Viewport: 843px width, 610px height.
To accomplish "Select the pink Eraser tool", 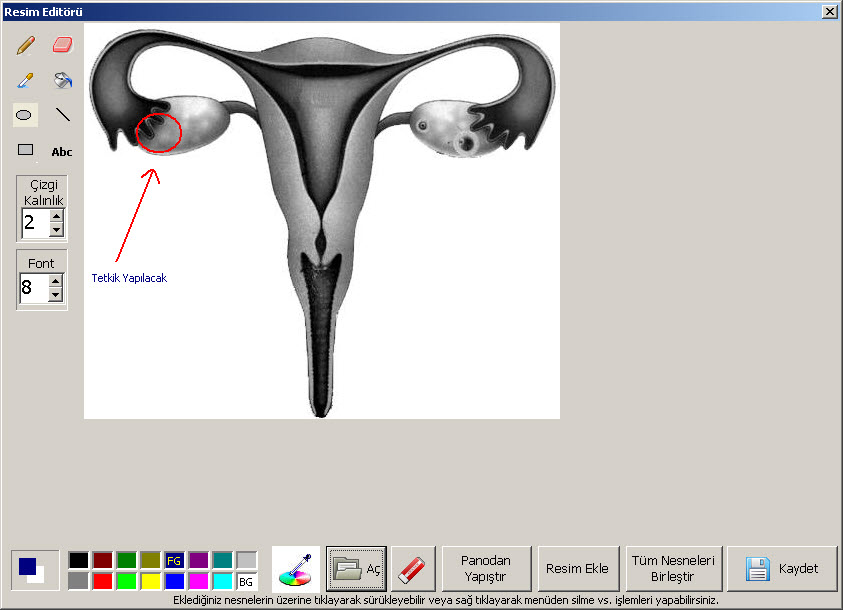I will pos(62,45).
